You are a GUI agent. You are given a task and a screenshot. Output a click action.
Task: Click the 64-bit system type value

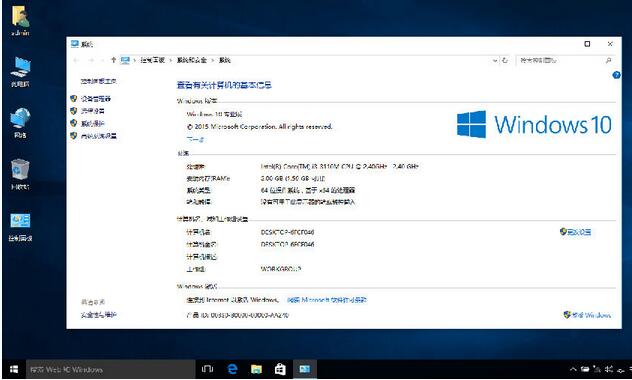point(308,190)
